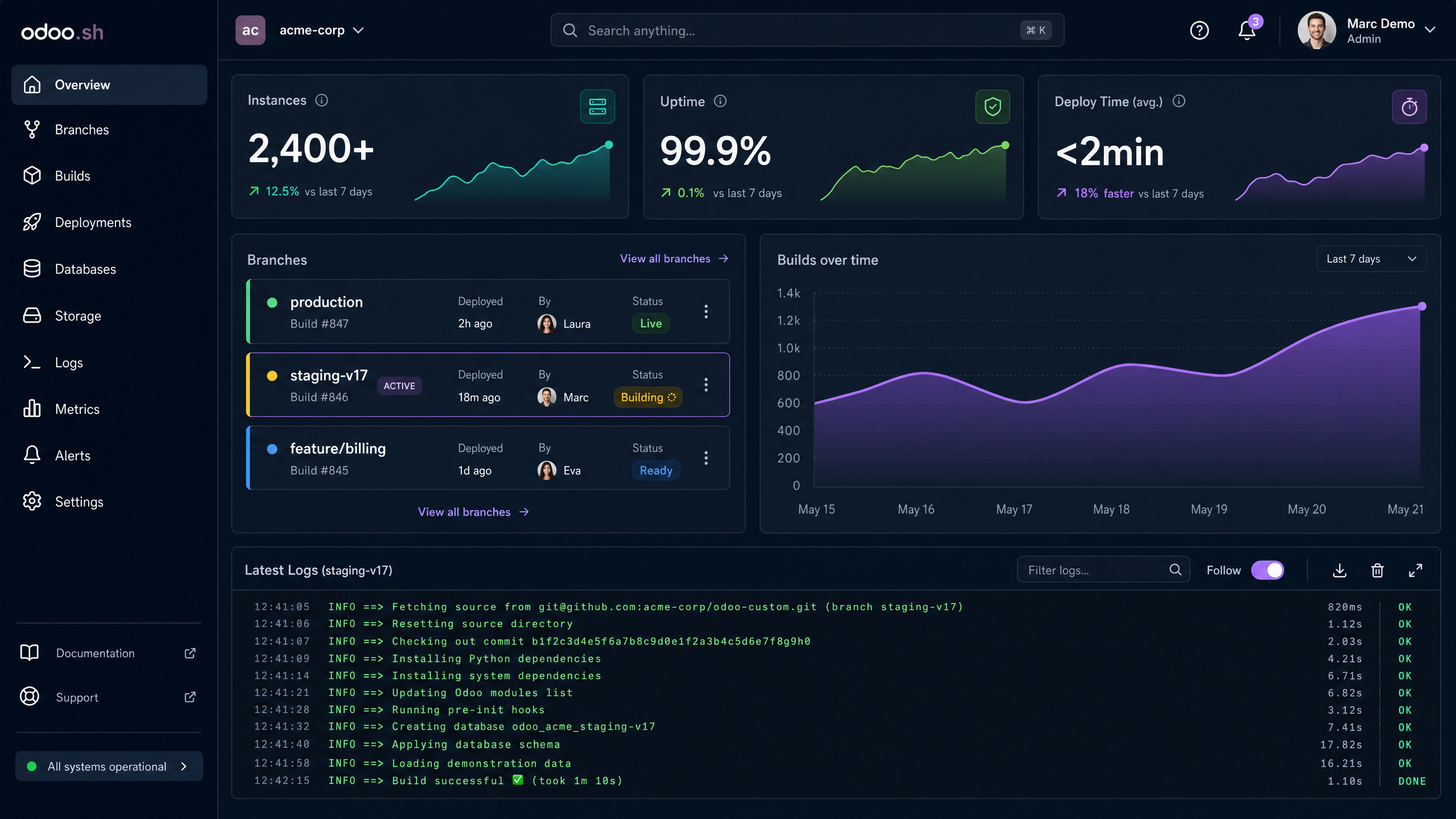1456x819 pixels.
Task: Click the Build successful log line
Action: 839,781
